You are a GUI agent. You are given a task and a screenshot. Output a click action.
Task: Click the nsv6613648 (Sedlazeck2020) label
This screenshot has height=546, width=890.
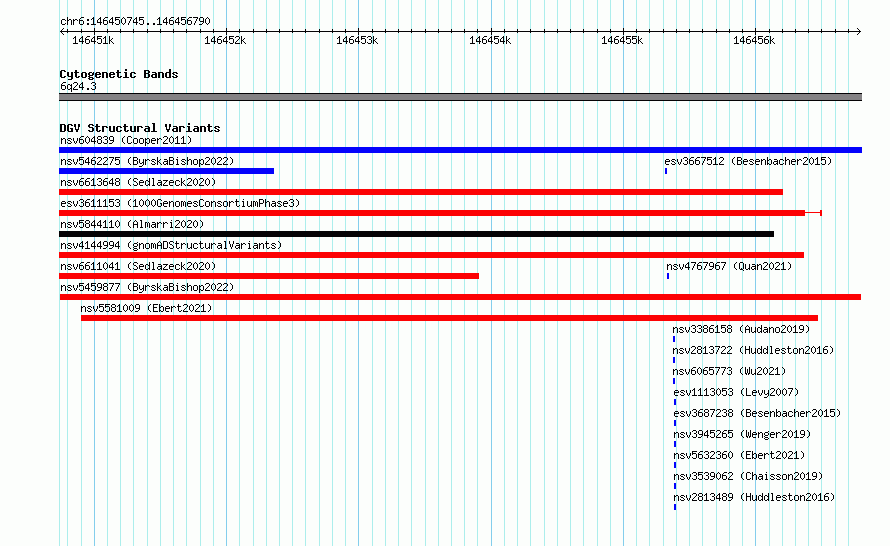click(138, 182)
